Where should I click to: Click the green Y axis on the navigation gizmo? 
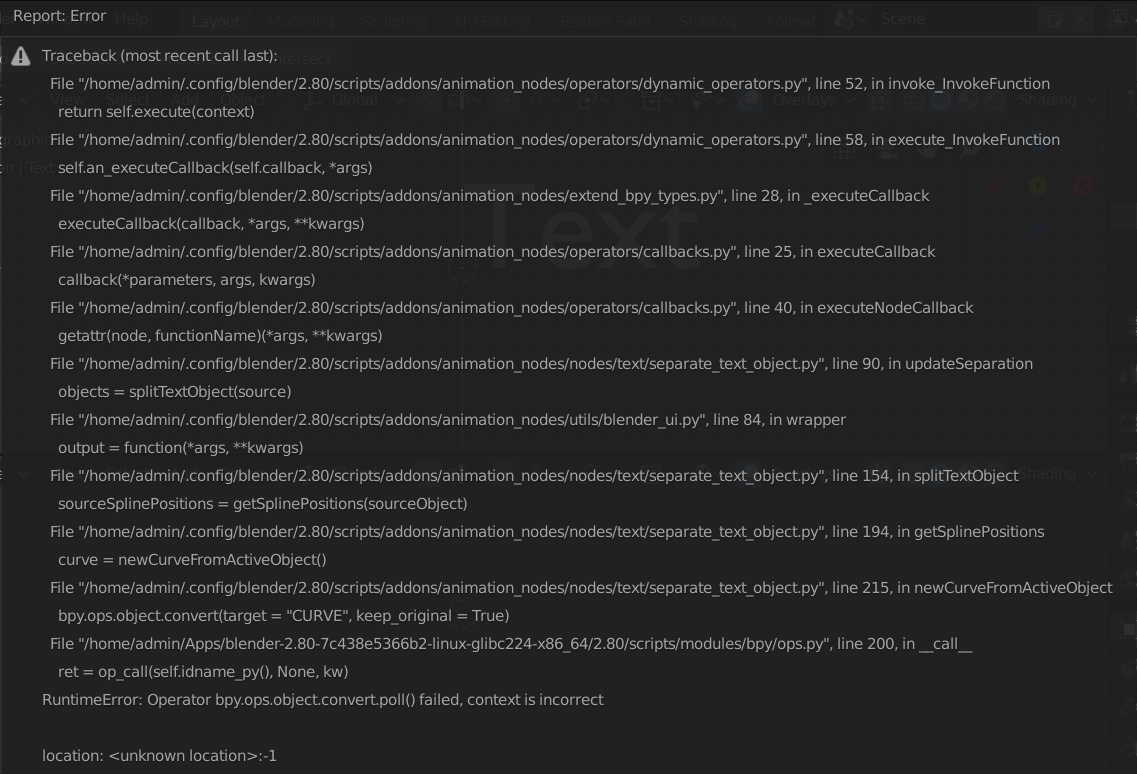click(x=1038, y=184)
